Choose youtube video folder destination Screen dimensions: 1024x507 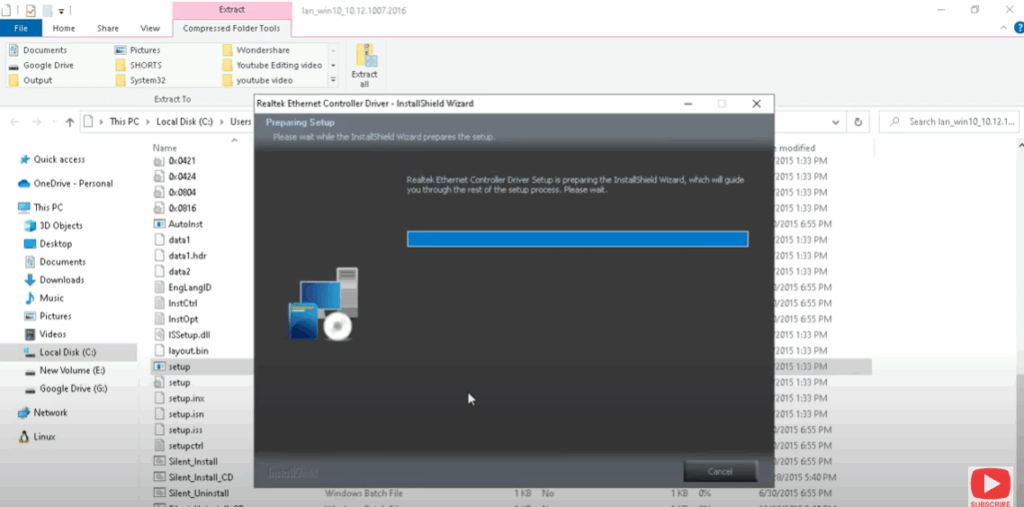point(257,80)
